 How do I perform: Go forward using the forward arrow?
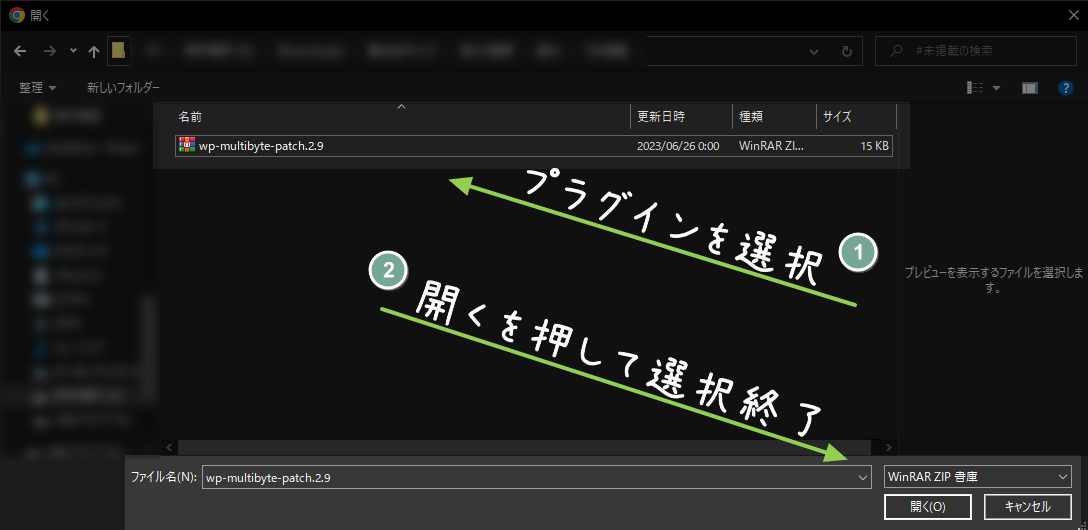pos(49,51)
